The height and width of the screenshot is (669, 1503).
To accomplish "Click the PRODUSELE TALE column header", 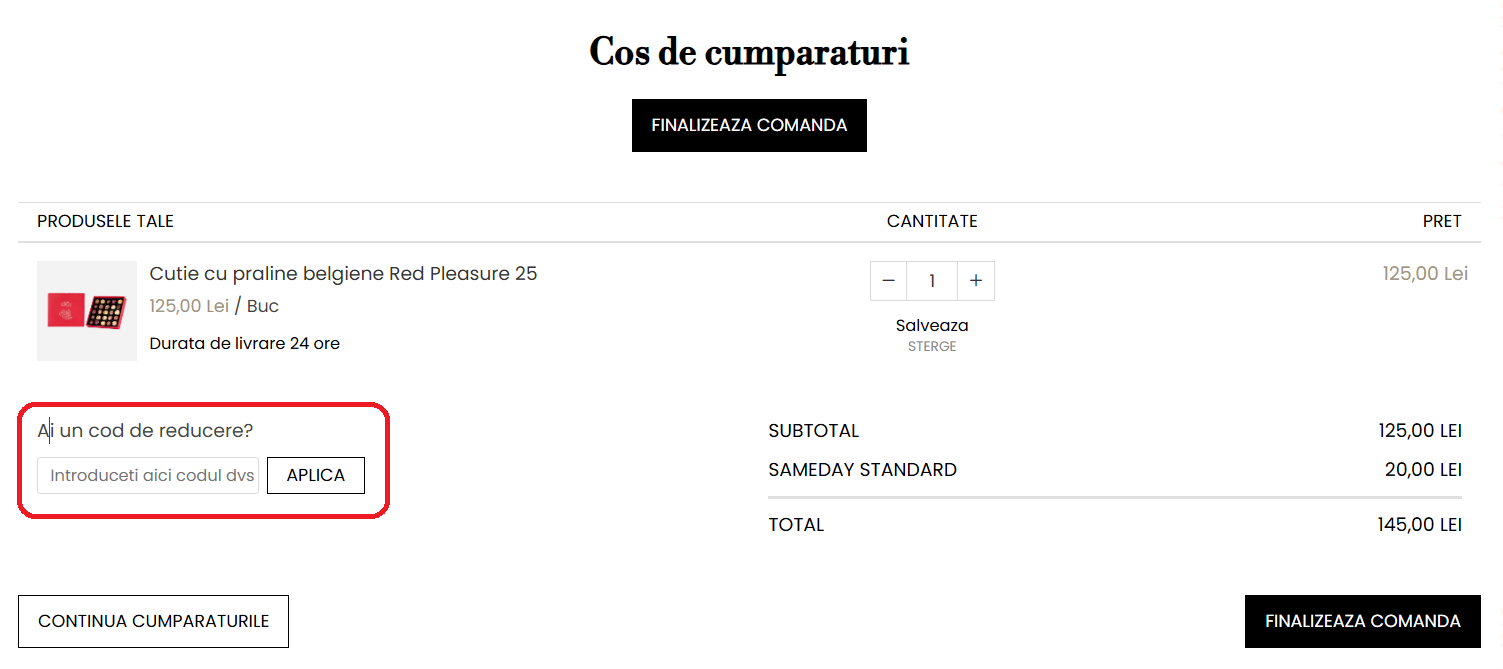I will pyautogui.click(x=105, y=221).
